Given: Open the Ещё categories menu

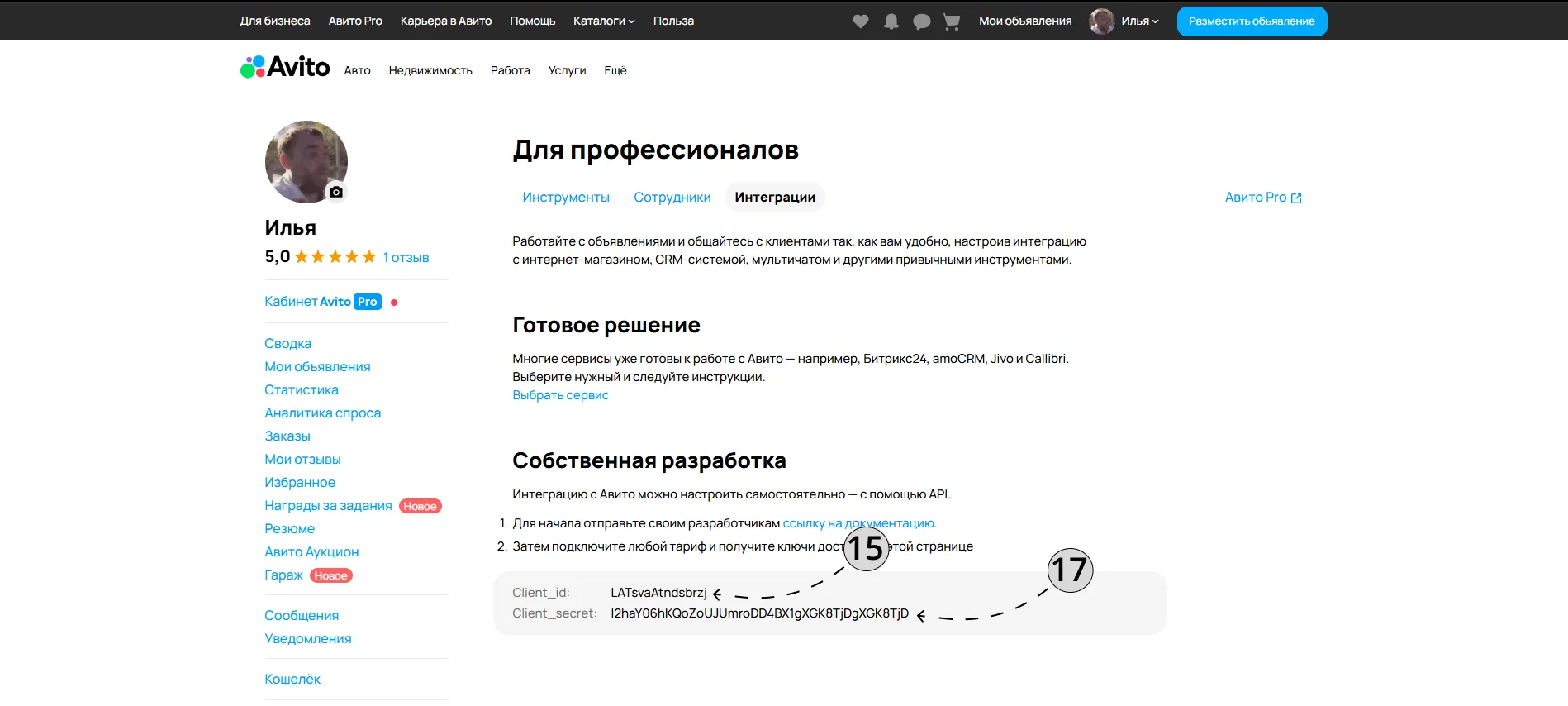Looking at the screenshot, I should 615,70.
